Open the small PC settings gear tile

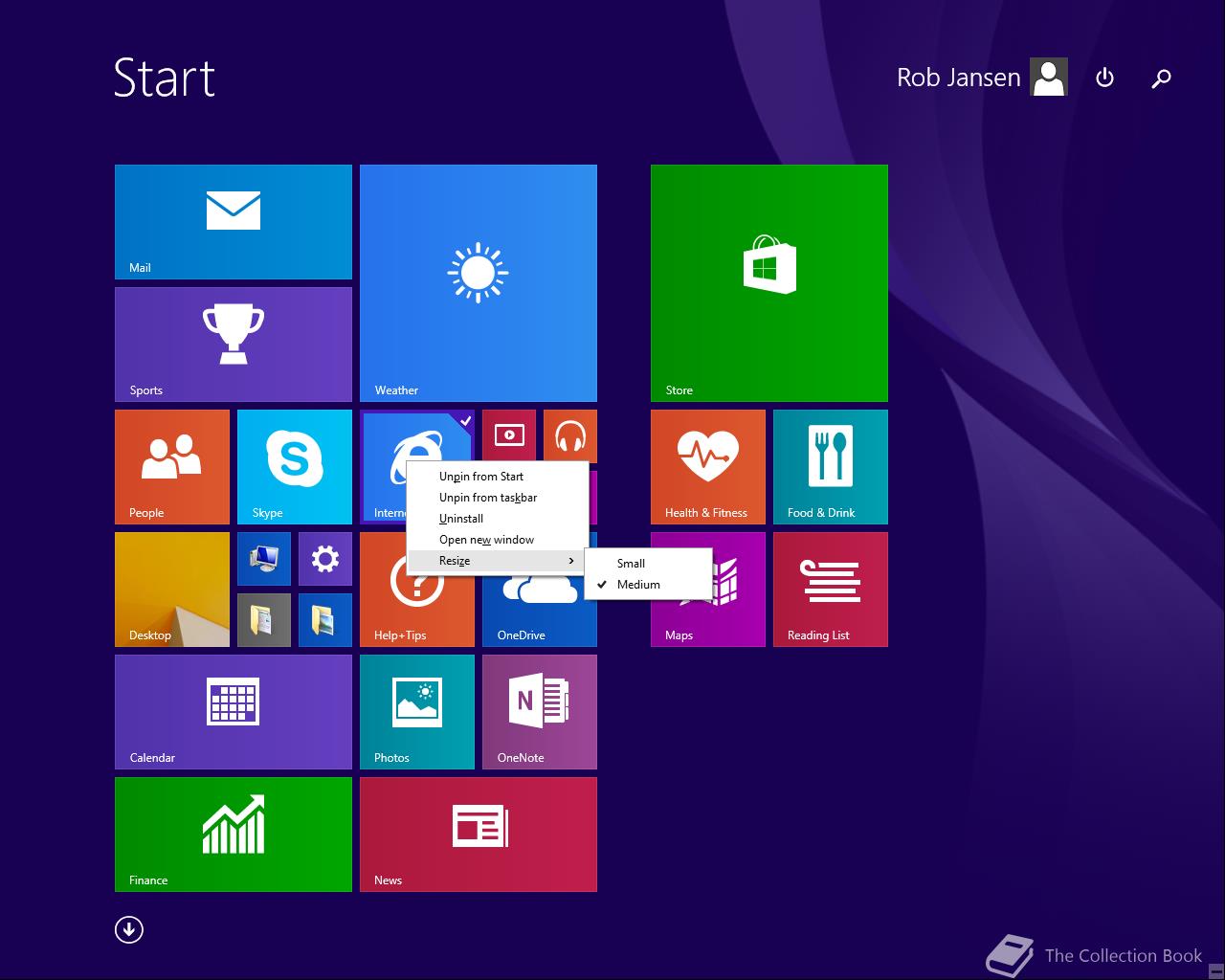[325, 559]
